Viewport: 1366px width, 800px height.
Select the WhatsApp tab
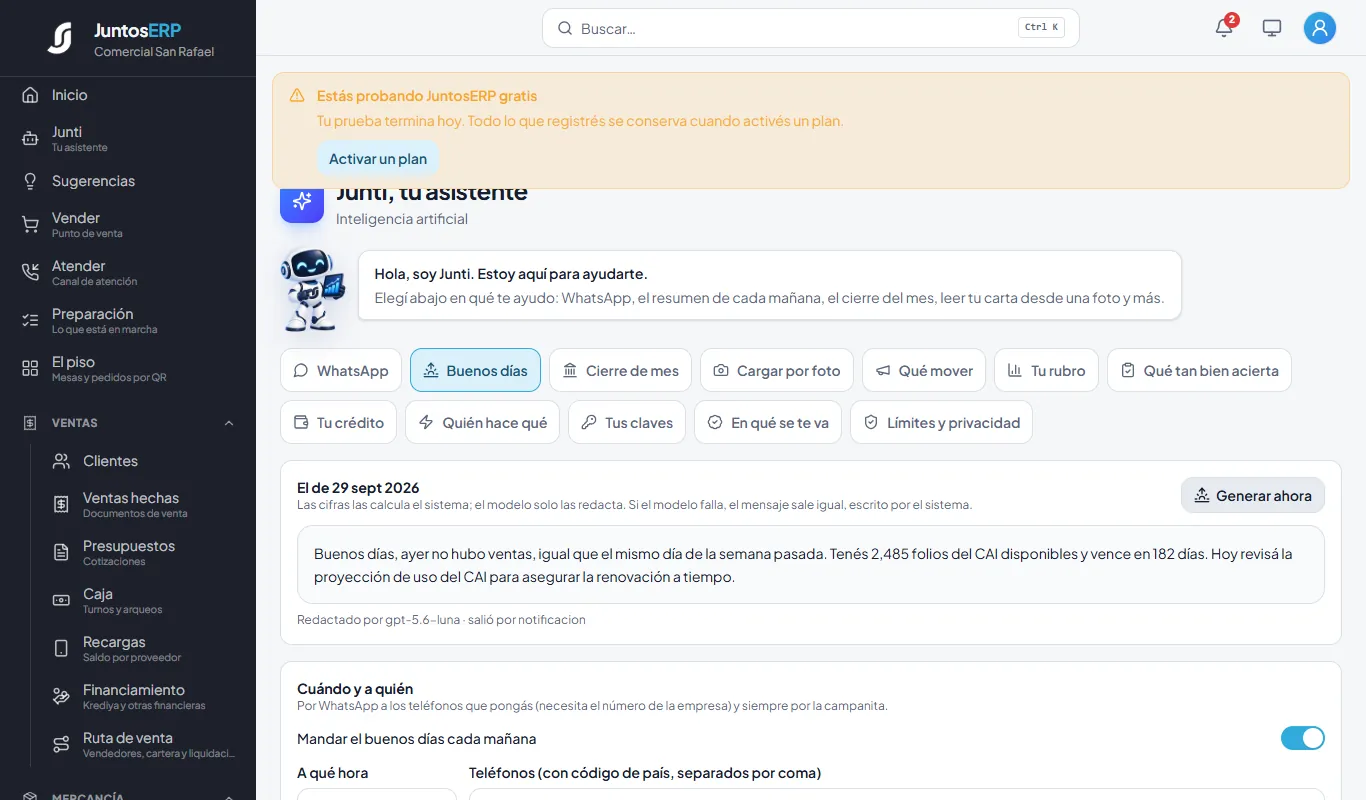click(341, 370)
